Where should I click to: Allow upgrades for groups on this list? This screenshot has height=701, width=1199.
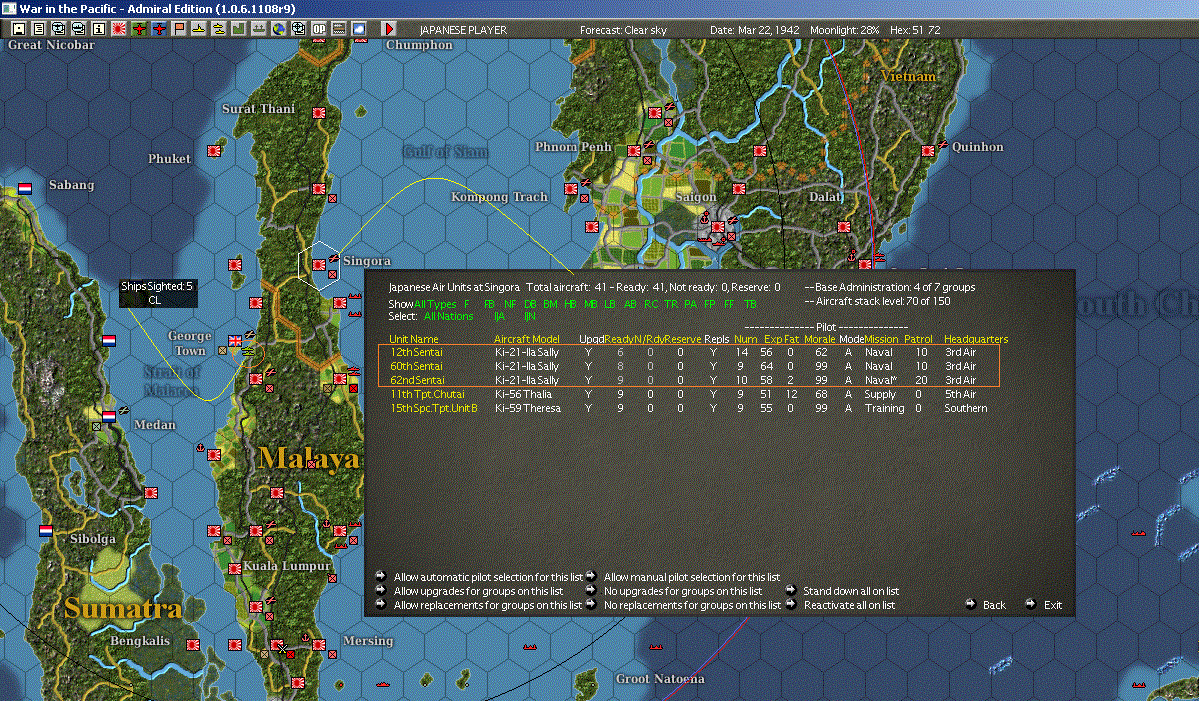tap(478, 591)
